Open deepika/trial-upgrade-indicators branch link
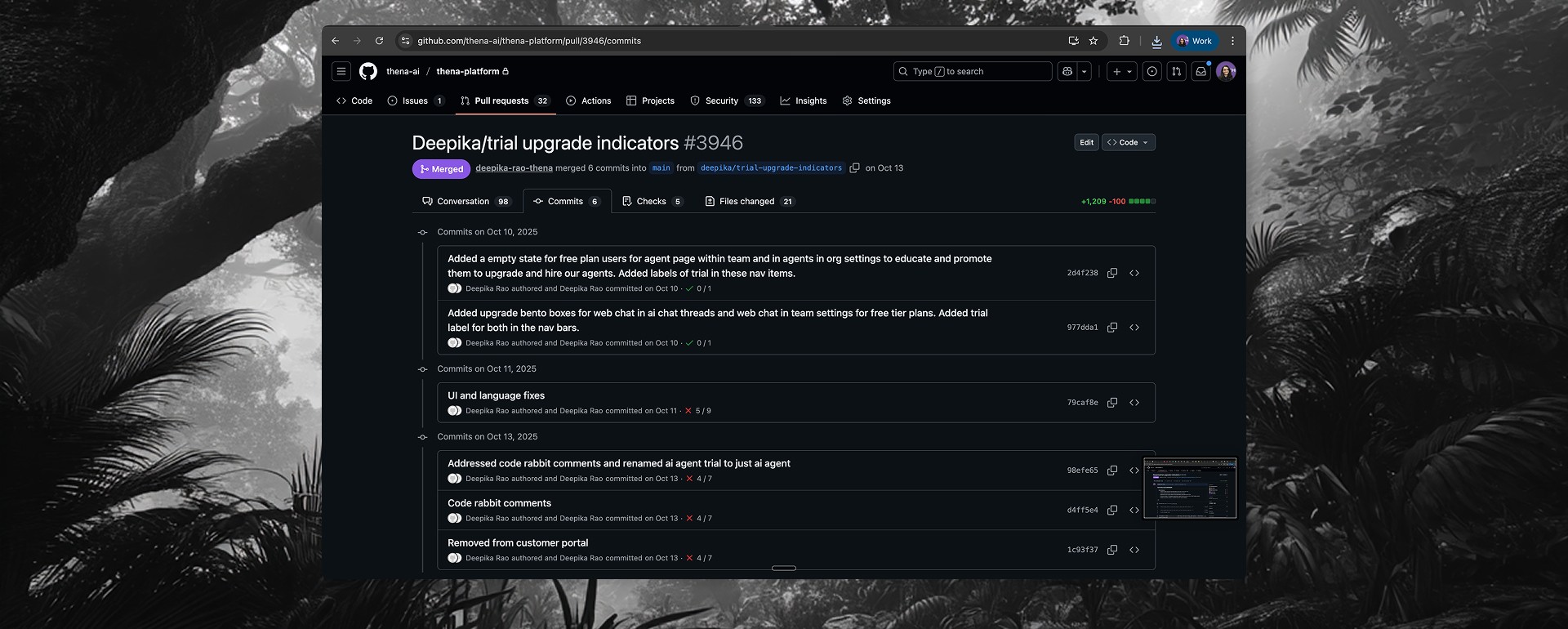The image size is (1568, 629). click(771, 168)
